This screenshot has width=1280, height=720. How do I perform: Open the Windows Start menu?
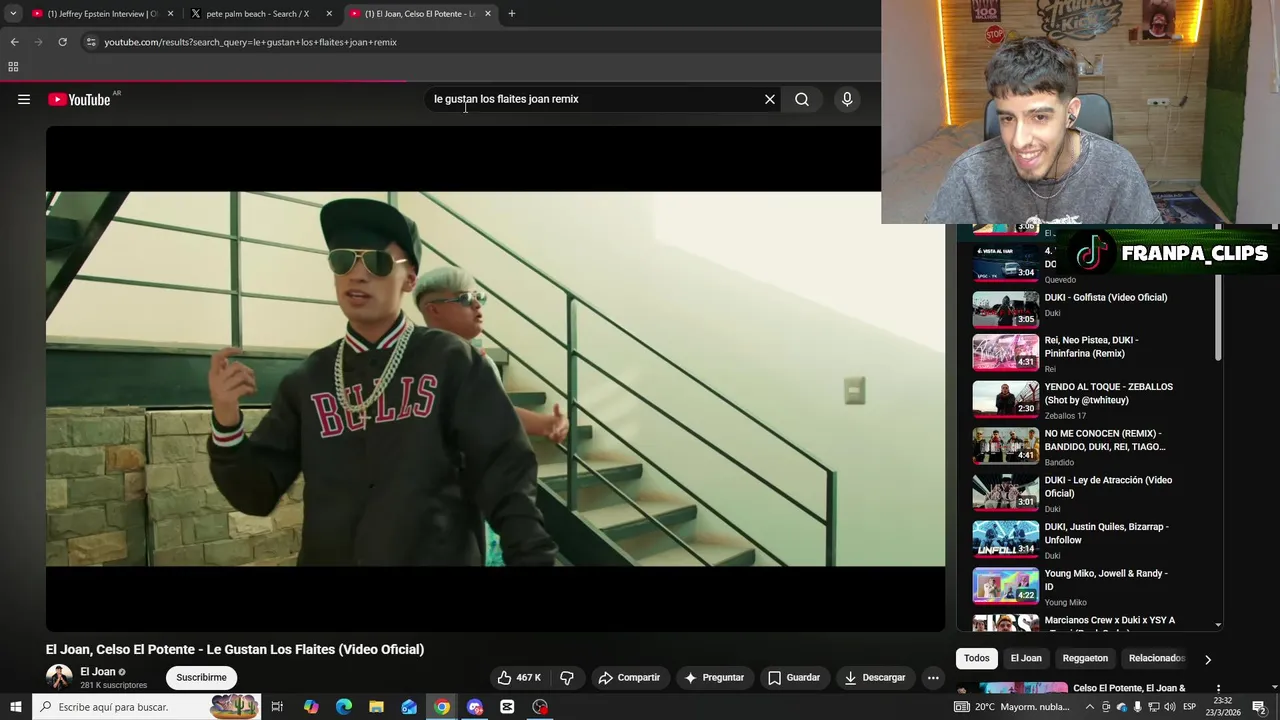(x=16, y=707)
